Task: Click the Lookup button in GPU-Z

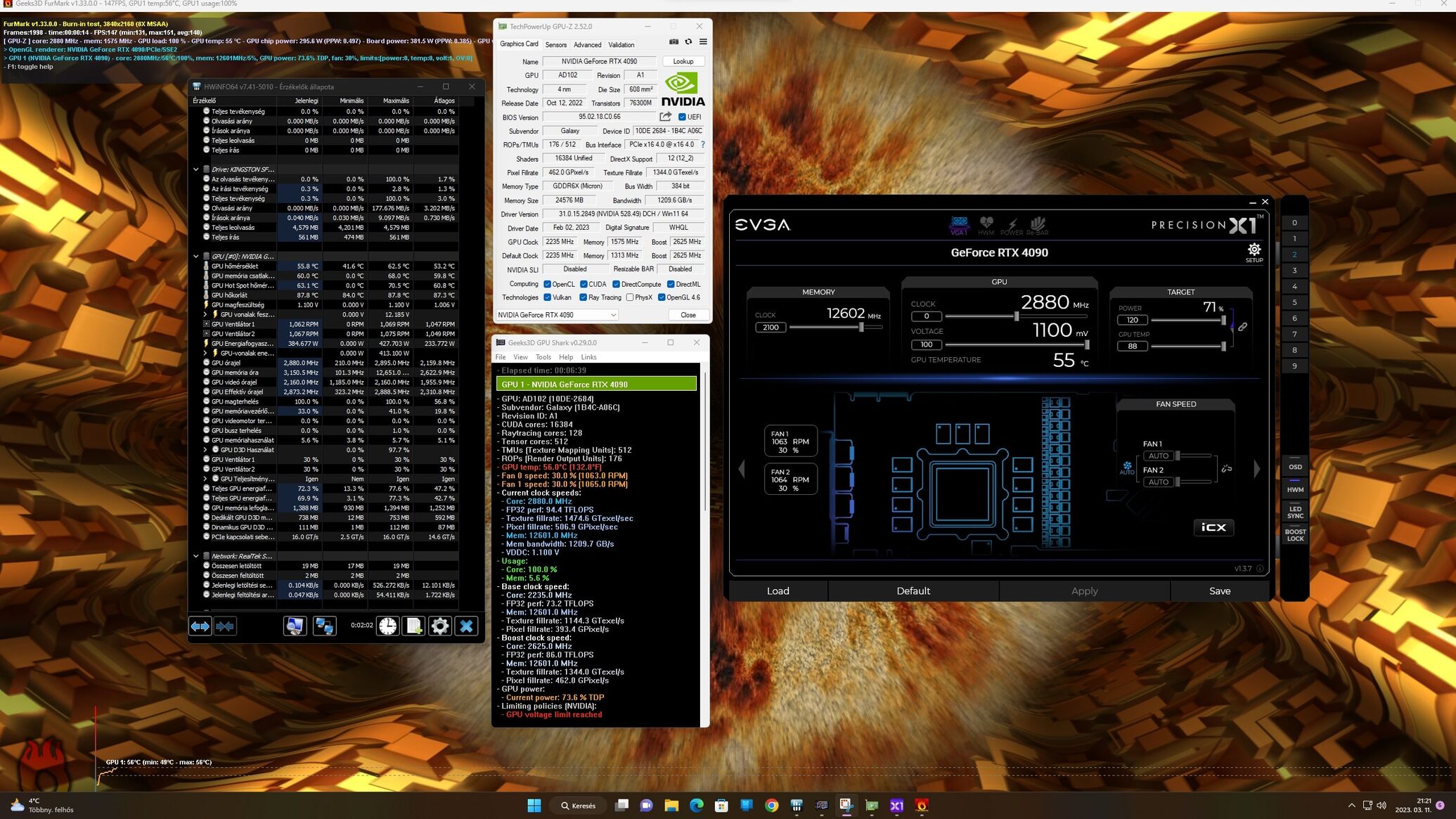Action: [x=683, y=62]
